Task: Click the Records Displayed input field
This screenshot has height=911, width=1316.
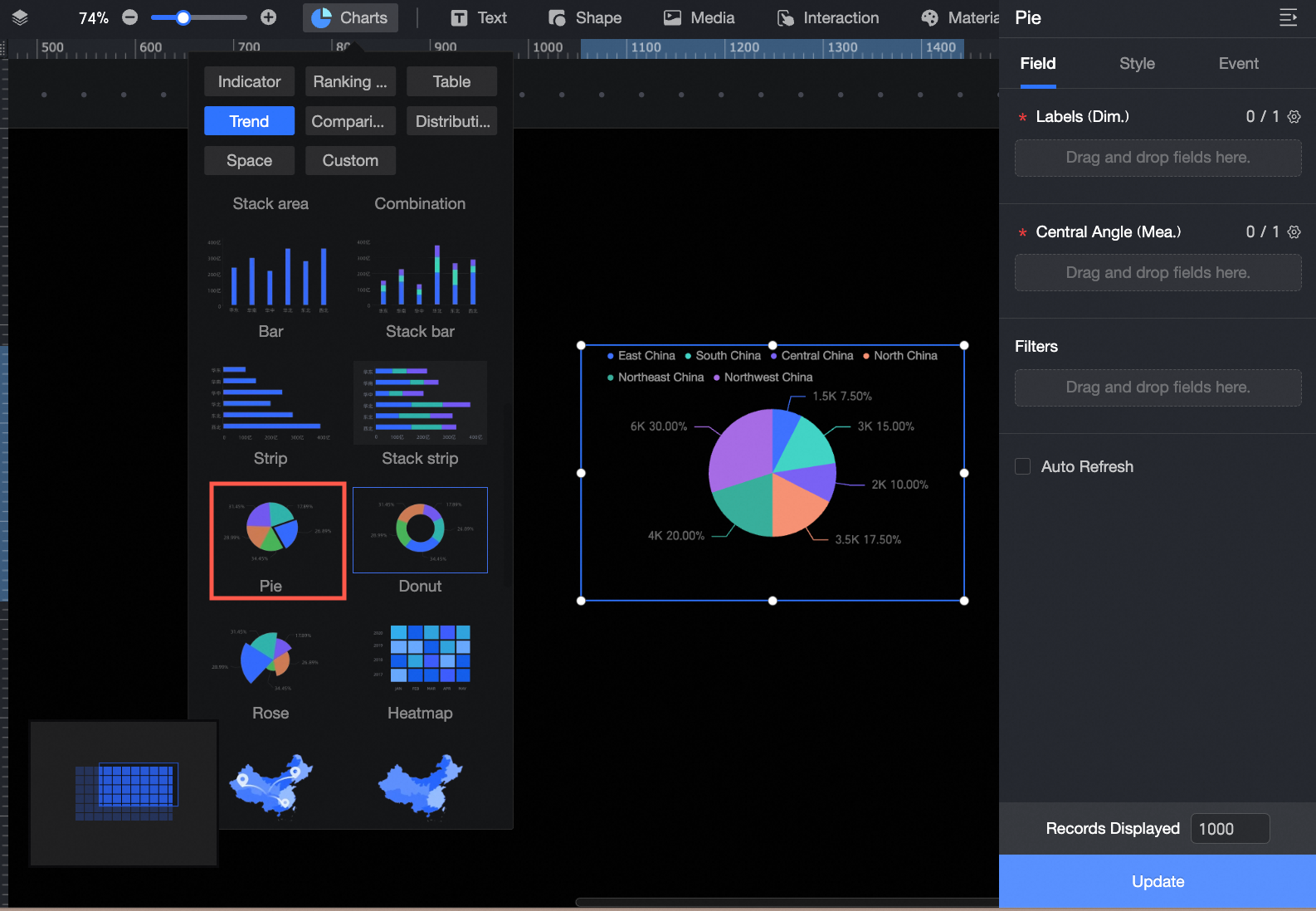Action: tap(1230, 829)
